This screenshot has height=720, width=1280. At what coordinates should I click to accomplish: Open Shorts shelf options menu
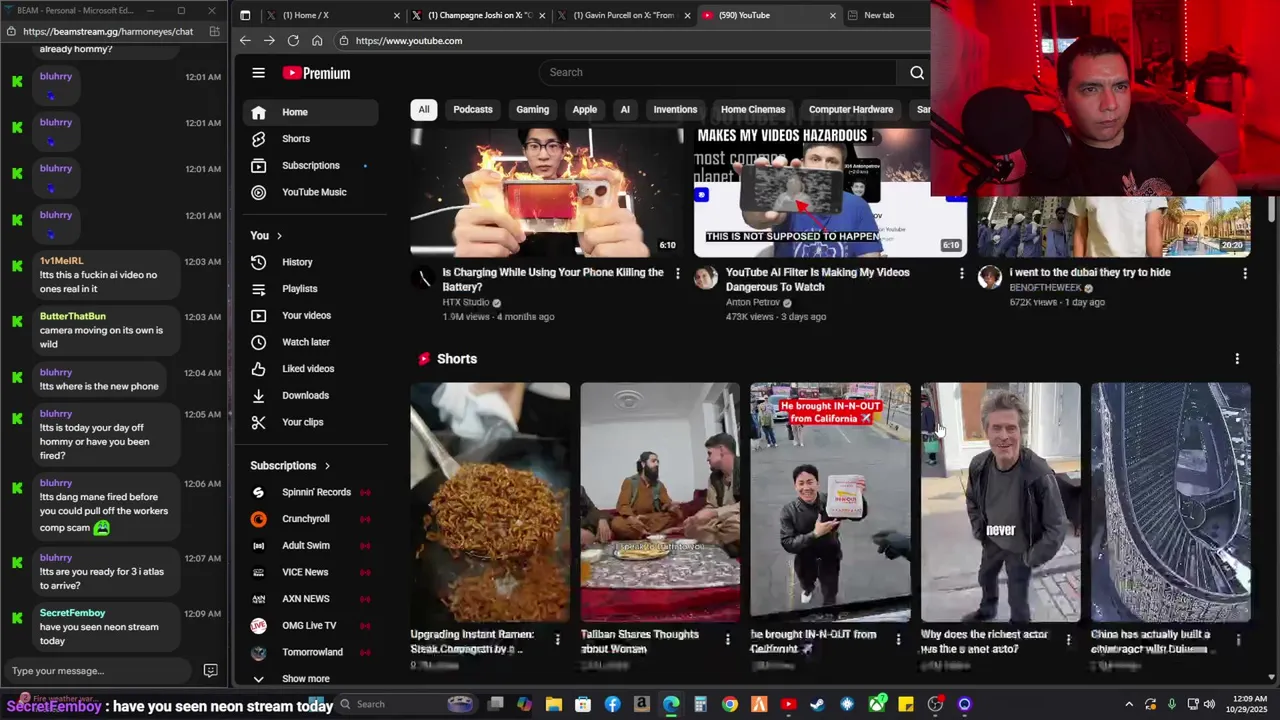point(1237,359)
